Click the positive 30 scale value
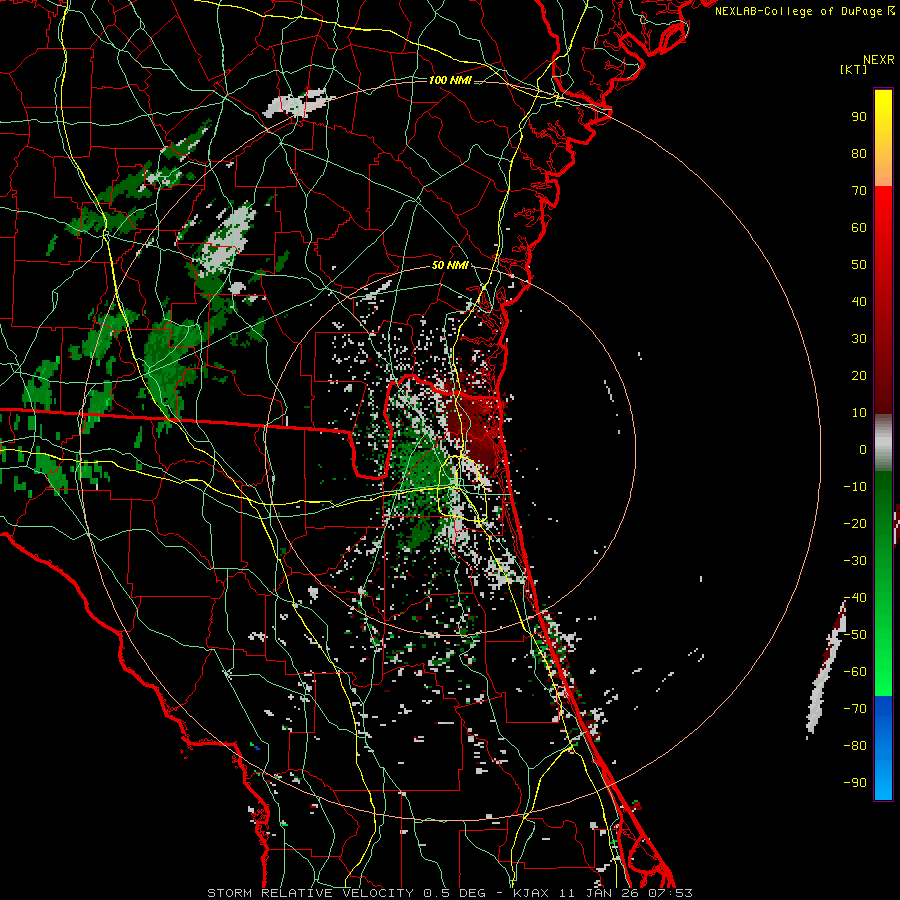The height and width of the screenshot is (900, 900). pos(859,339)
